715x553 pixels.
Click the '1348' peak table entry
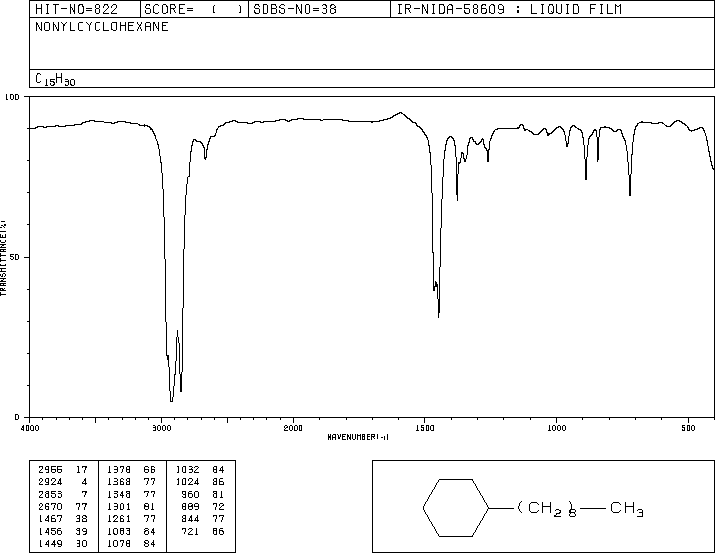[119, 494]
